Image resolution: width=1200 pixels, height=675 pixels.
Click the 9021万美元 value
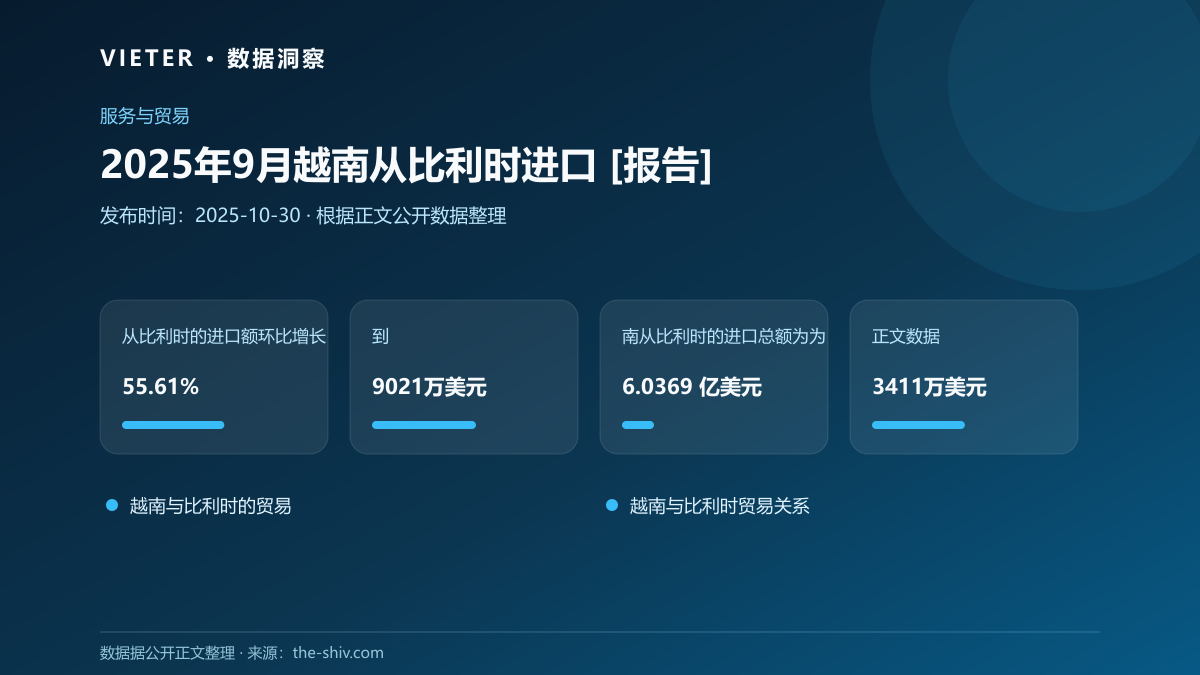tap(429, 387)
